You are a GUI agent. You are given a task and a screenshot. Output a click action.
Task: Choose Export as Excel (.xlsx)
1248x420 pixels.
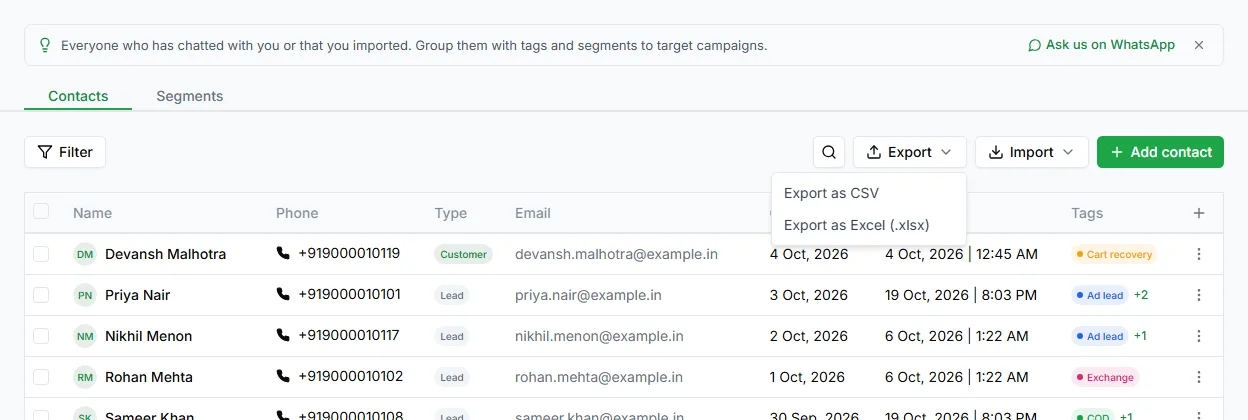[869, 225]
